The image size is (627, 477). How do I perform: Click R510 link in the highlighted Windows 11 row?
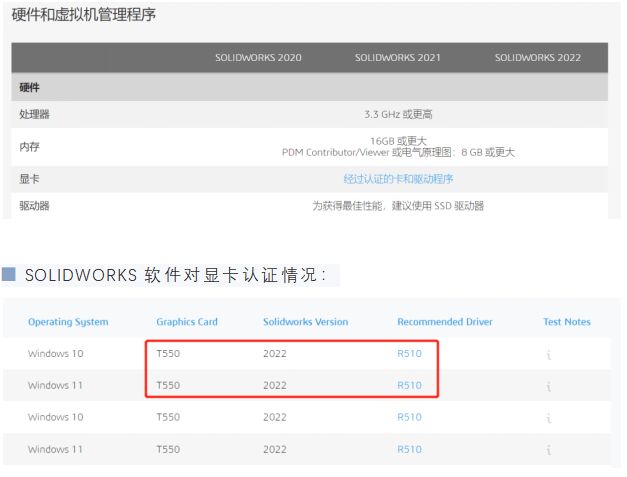[x=409, y=385]
